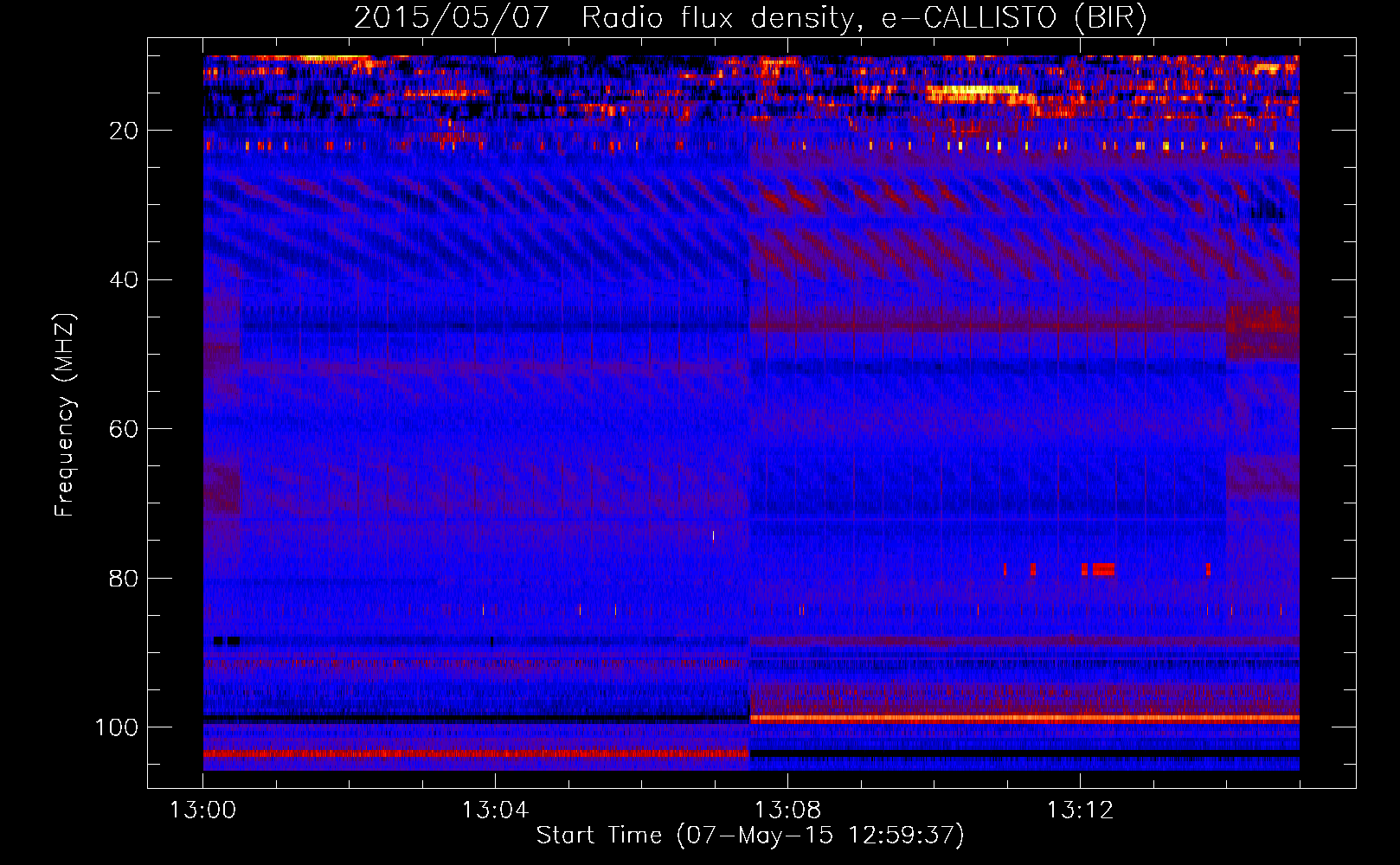Screen dimensions: 1400x865
Task: Select the "Frequency (MHZ)" y-axis label
Action: pyautogui.click(x=65, y=415)
